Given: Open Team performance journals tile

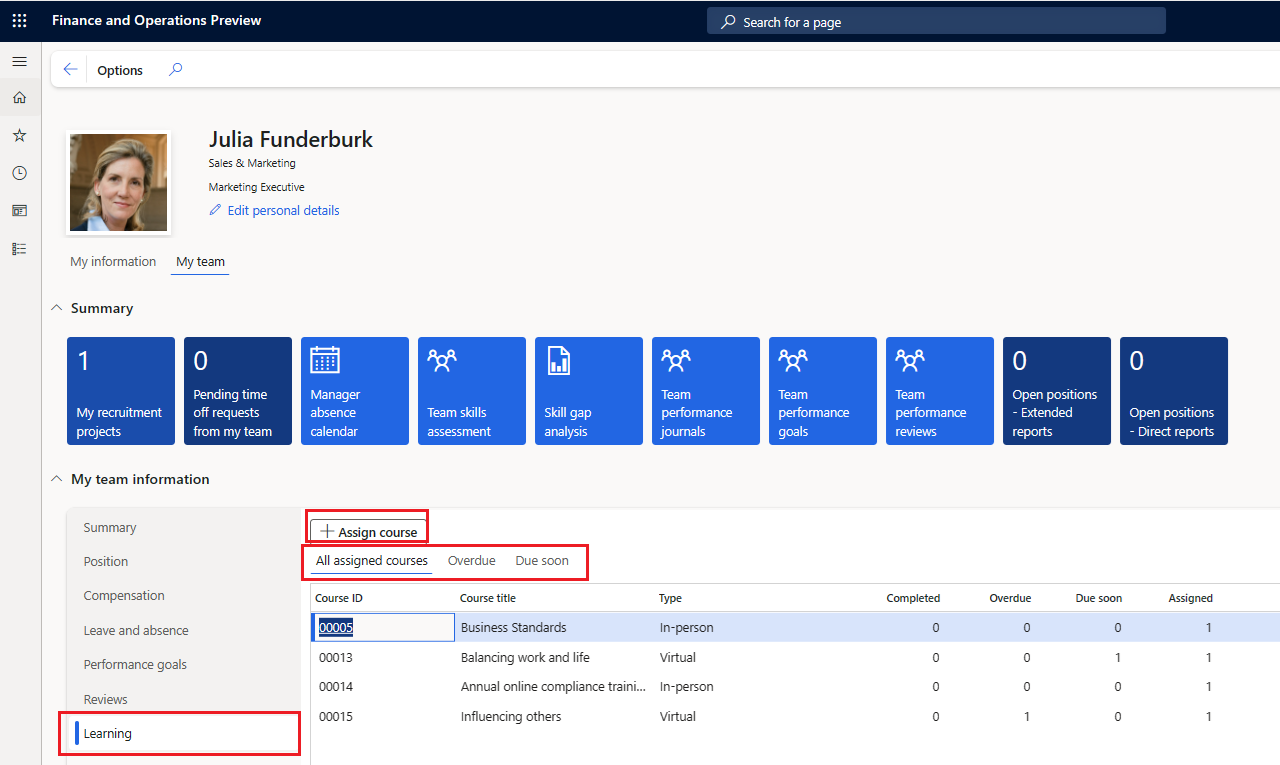Looking at the screenshot, I should [706, 391].
